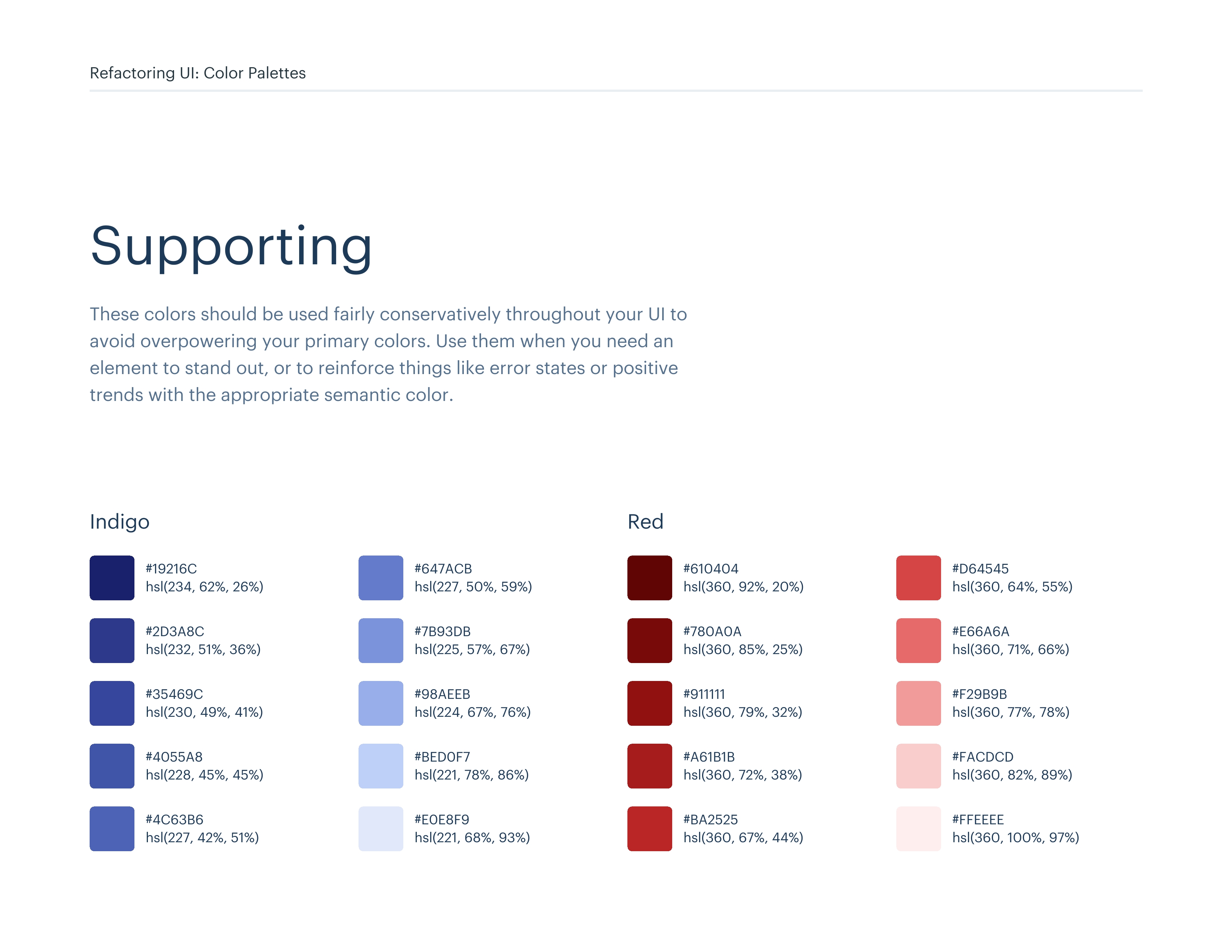Select the palest red swatch #FFEEEE
This screenshot has height=952, width=1232.
pyautogui.click(x=918, y=828)
